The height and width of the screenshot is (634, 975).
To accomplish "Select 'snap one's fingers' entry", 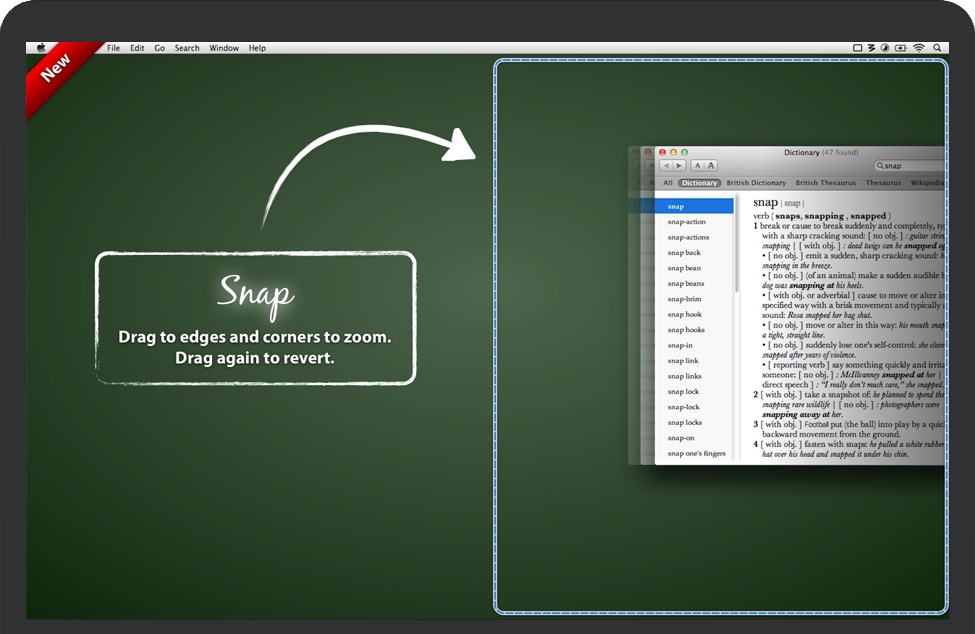I will coord(697,454).
